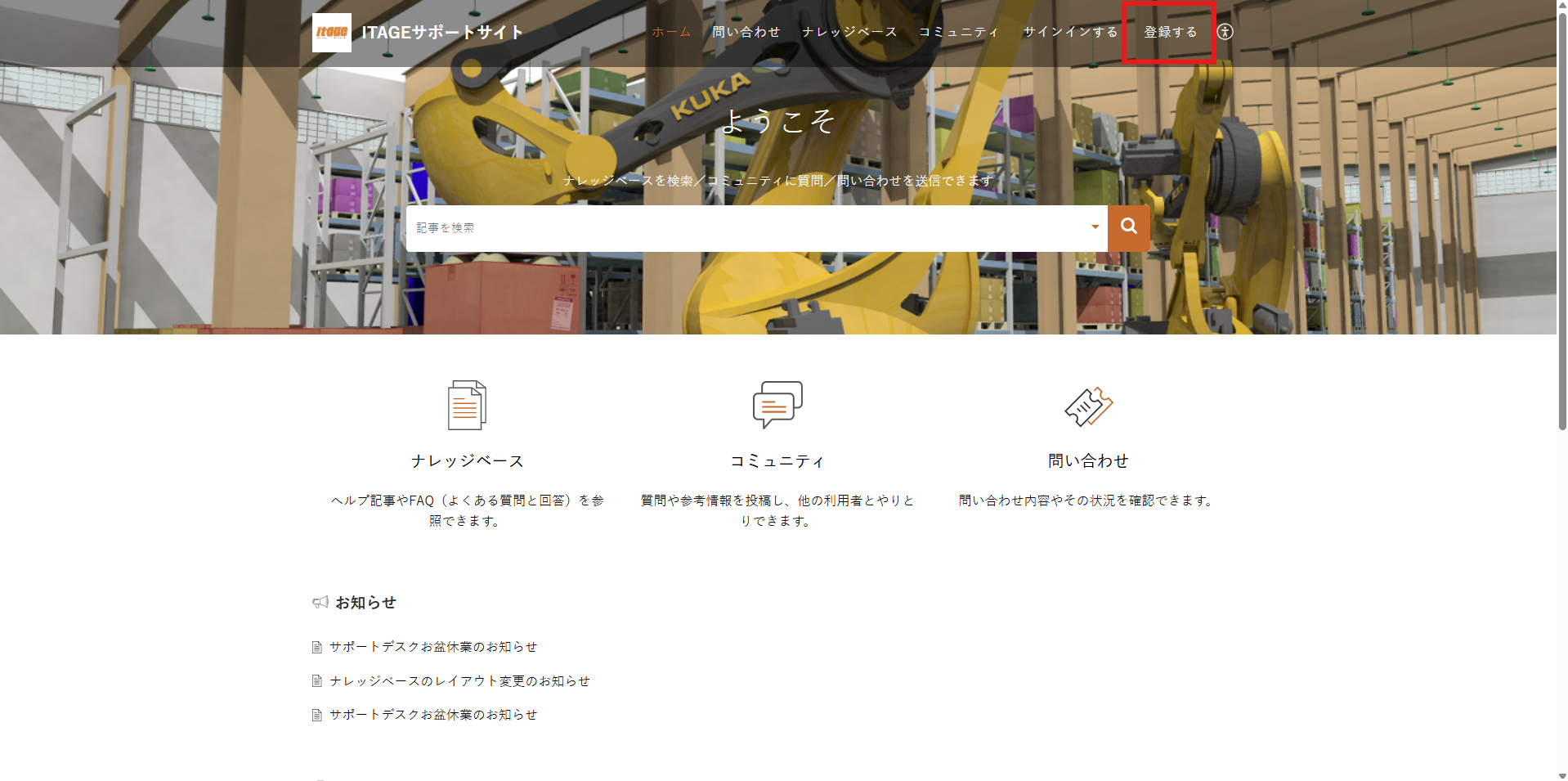Open first サポートデスクお盆休業のお知らせ announcement
The image size is (1568, 781).
point(433,647)
